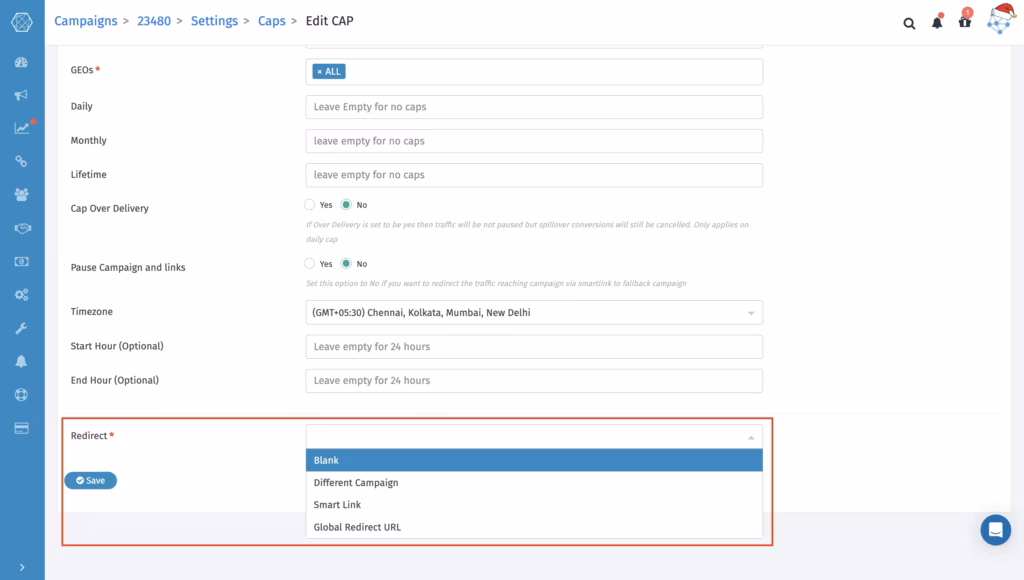Viewport: 1024px width, 580px height.
Task: Click the Save button
Action: [x=91, y=480]
